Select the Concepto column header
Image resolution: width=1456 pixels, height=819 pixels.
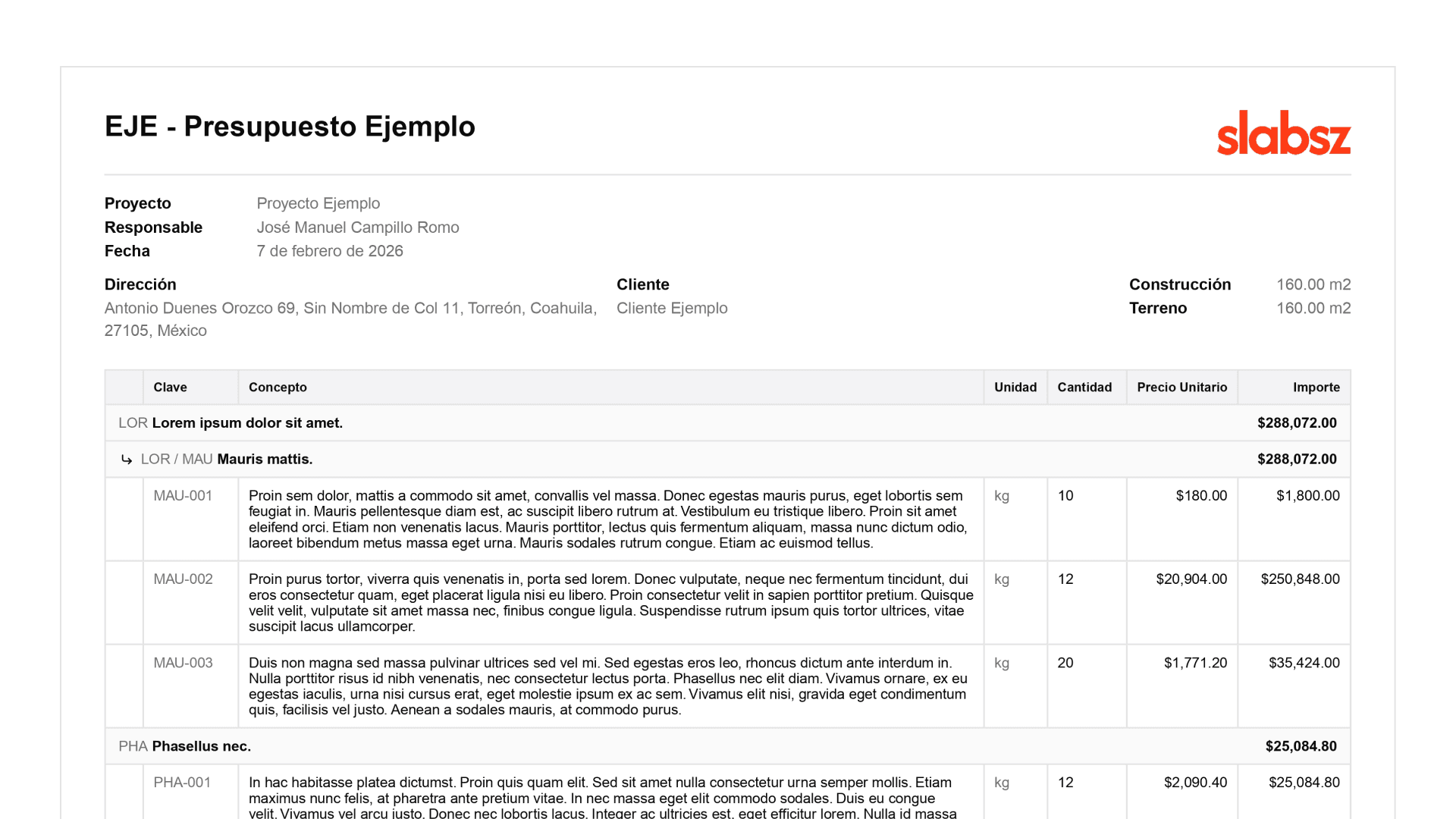pos(278,387)
